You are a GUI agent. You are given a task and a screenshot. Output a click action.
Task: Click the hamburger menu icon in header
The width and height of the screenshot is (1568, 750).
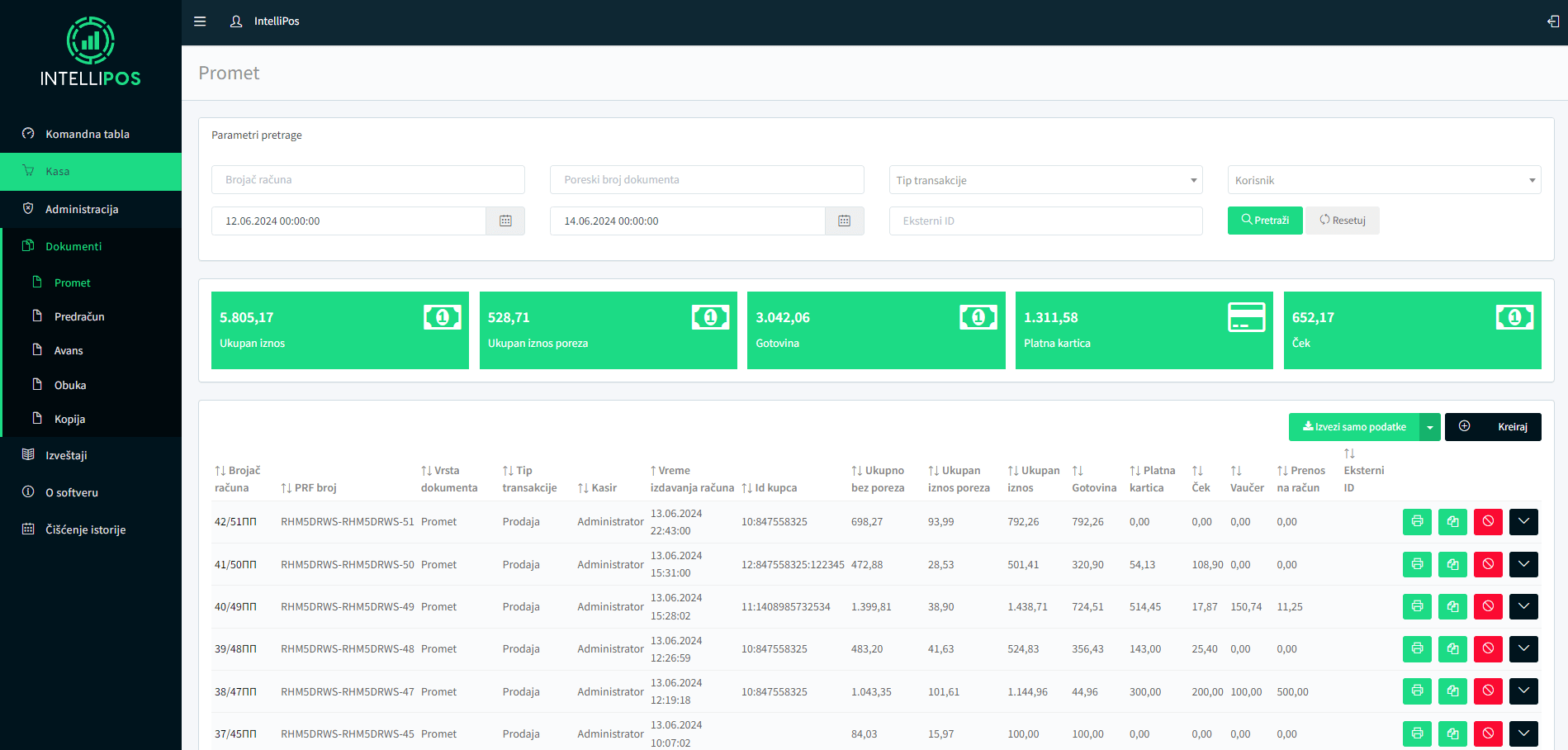tap(200, 21)
